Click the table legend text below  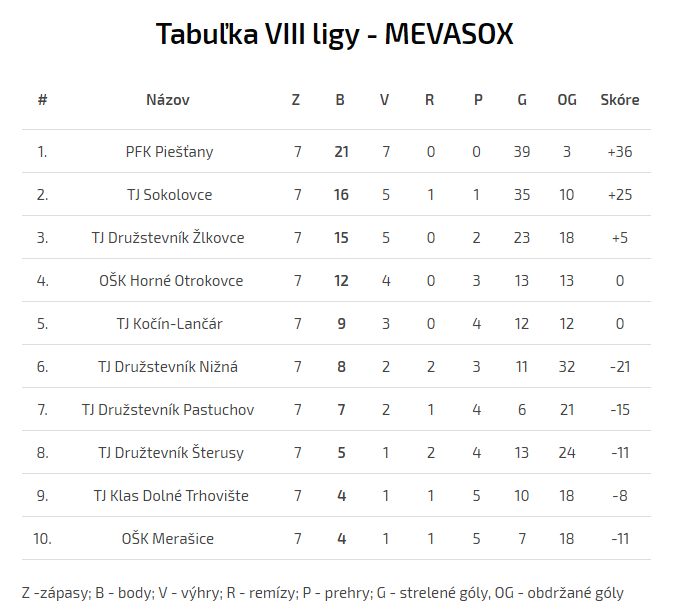tap(322, 593)
